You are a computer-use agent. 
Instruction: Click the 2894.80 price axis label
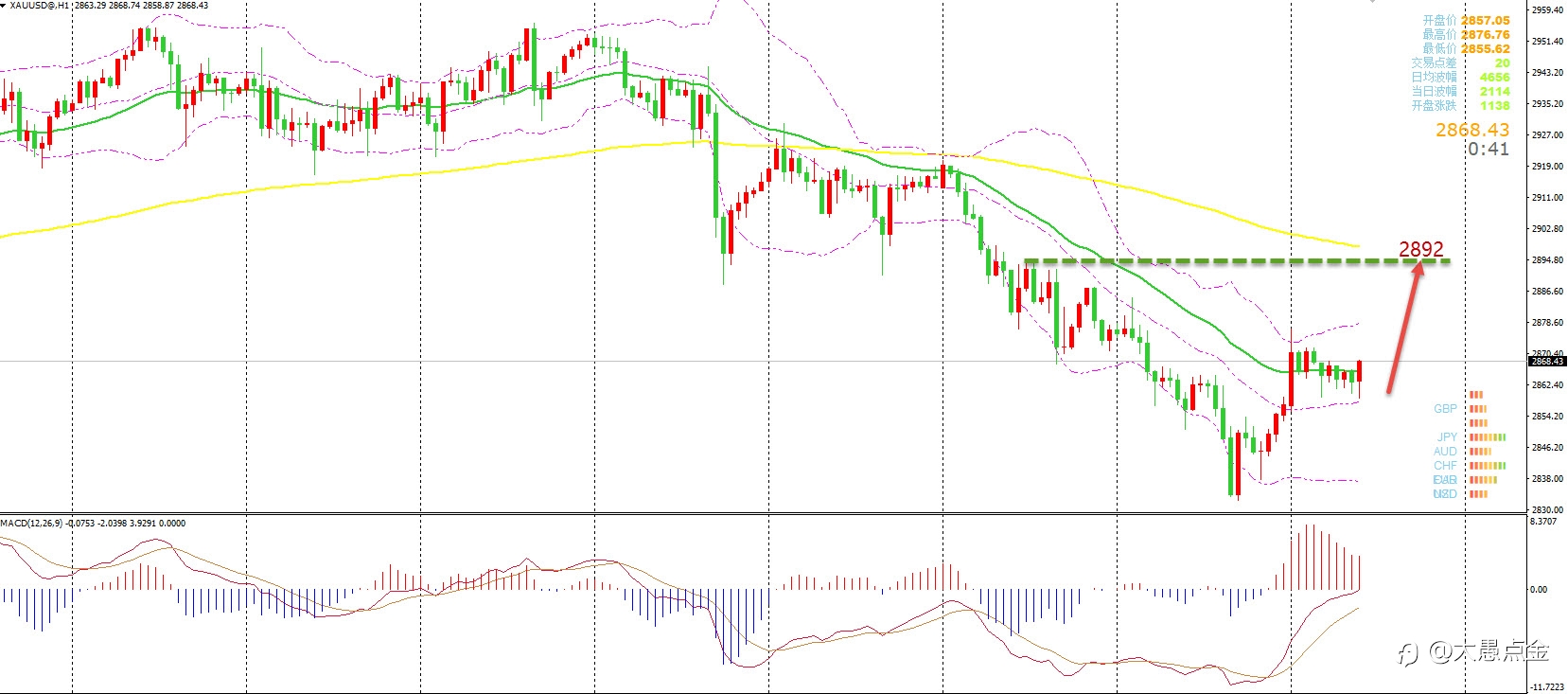(x=1546, y=260)
